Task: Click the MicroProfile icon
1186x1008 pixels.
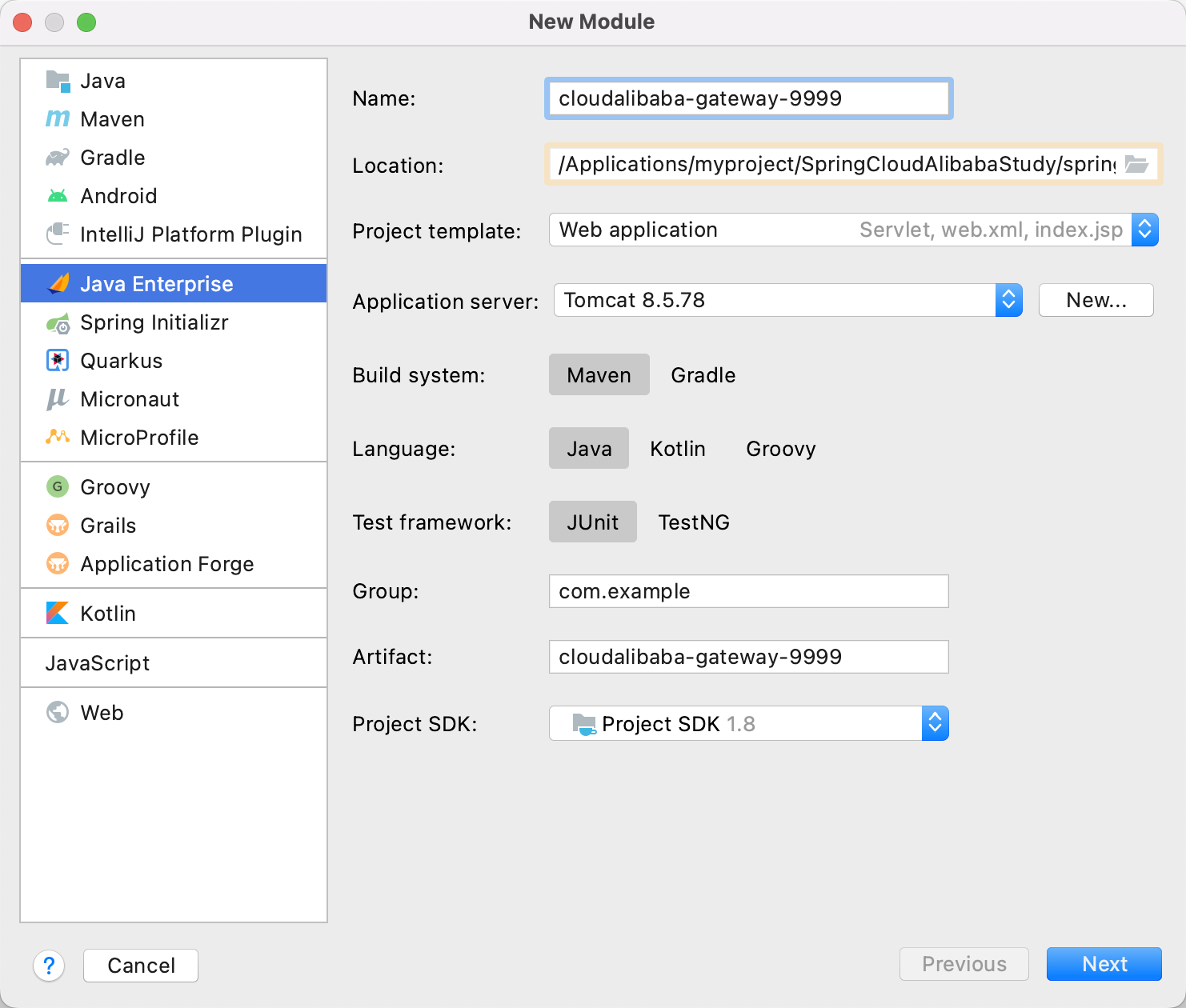Action: (x=58, y=438)
